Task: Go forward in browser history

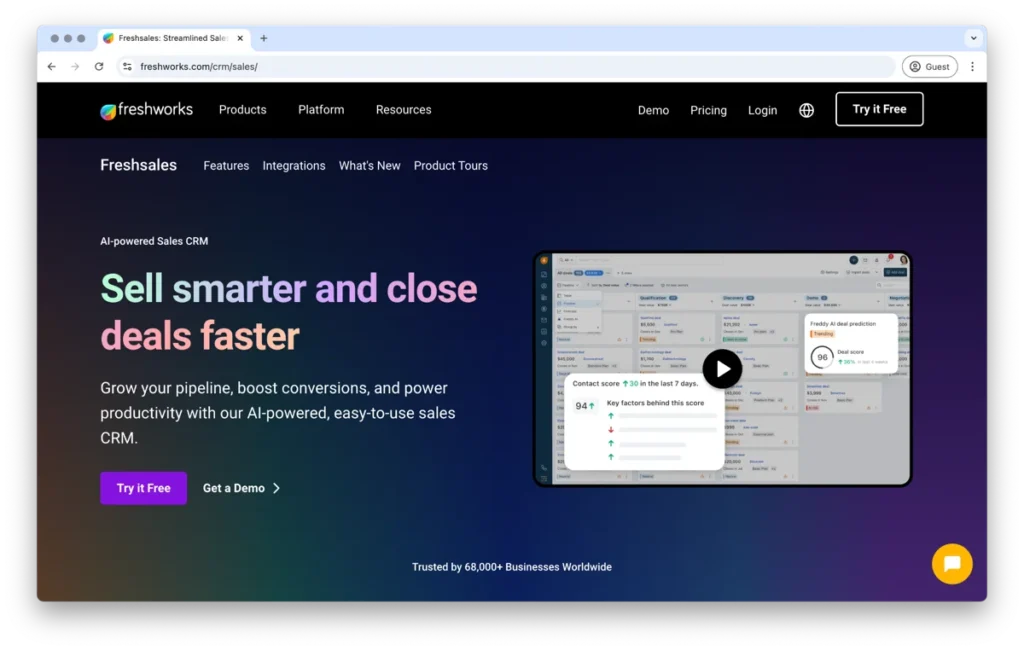Action: point(75,67)
